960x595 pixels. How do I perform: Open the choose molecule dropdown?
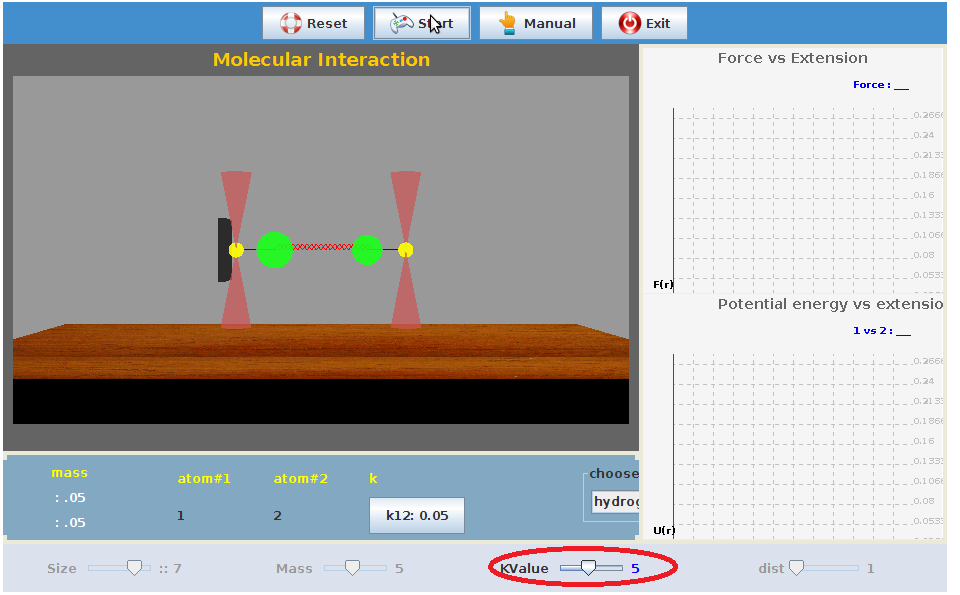tap(614, 501)
